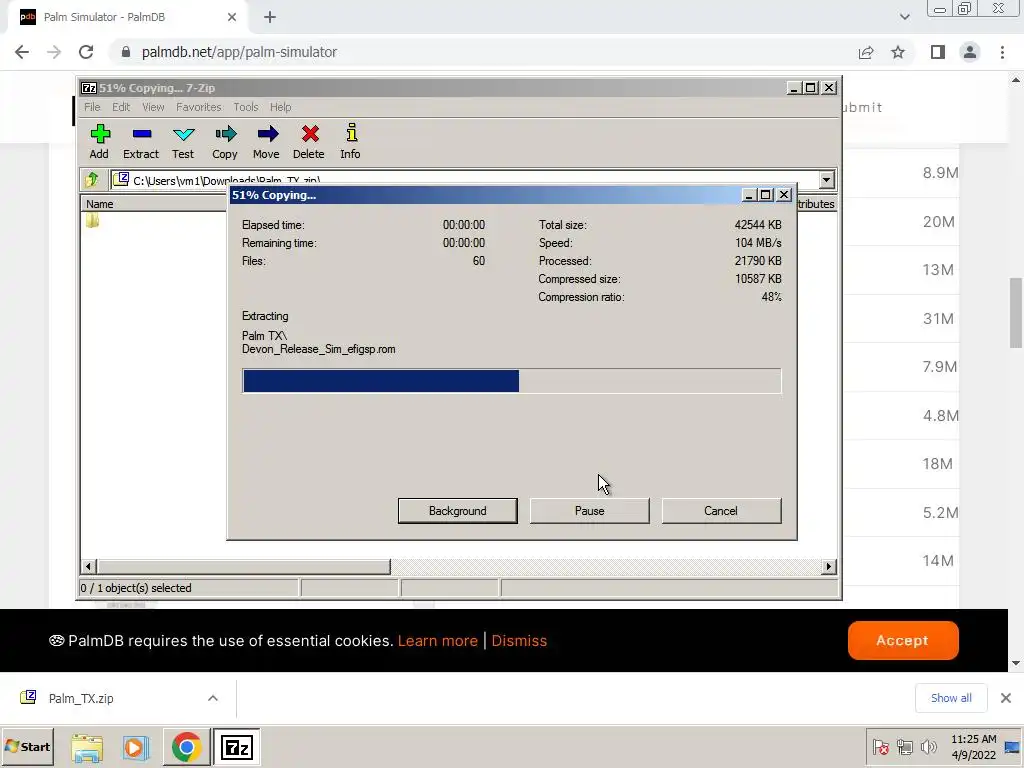Open the Palm_TX.zip downloaded file
The height and width of the screenshot is (768, 1024).
coord(81,698)
